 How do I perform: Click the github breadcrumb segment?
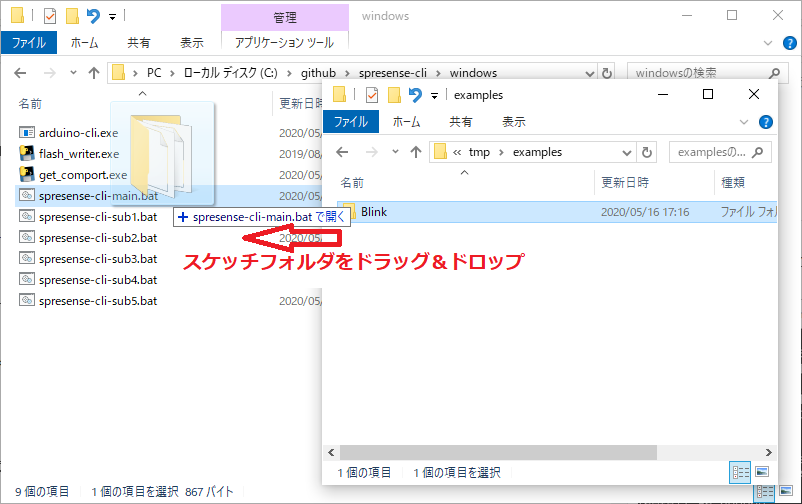tap(318, 73)
